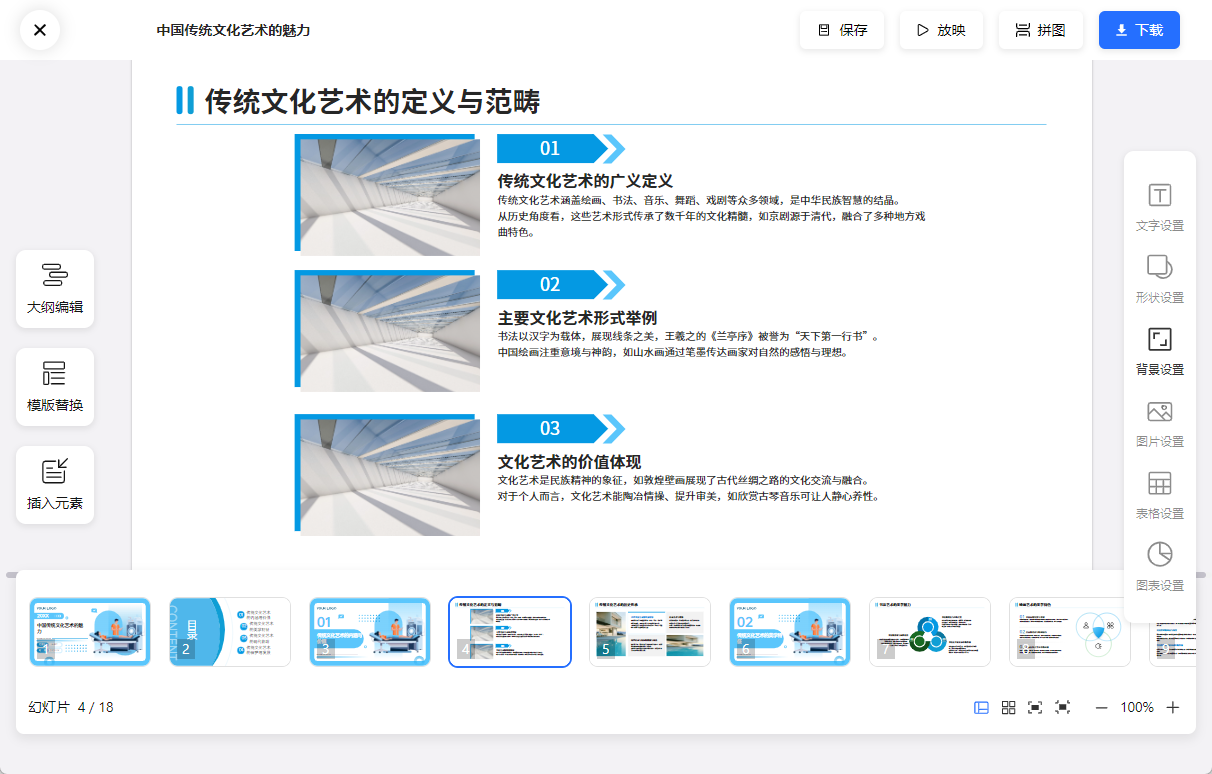
Task: Open 图片设置 image settings
Action: click(x=1160, y=424)
